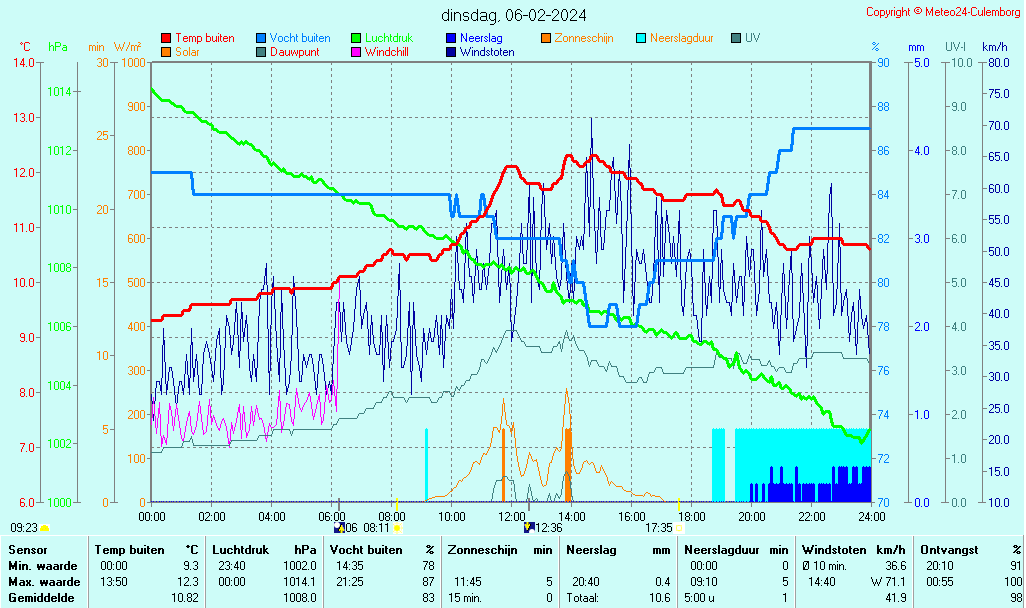This screenshot has height=608, width=1026.
Task: Click the Solar legend label
Action: [x=187, y=52]
